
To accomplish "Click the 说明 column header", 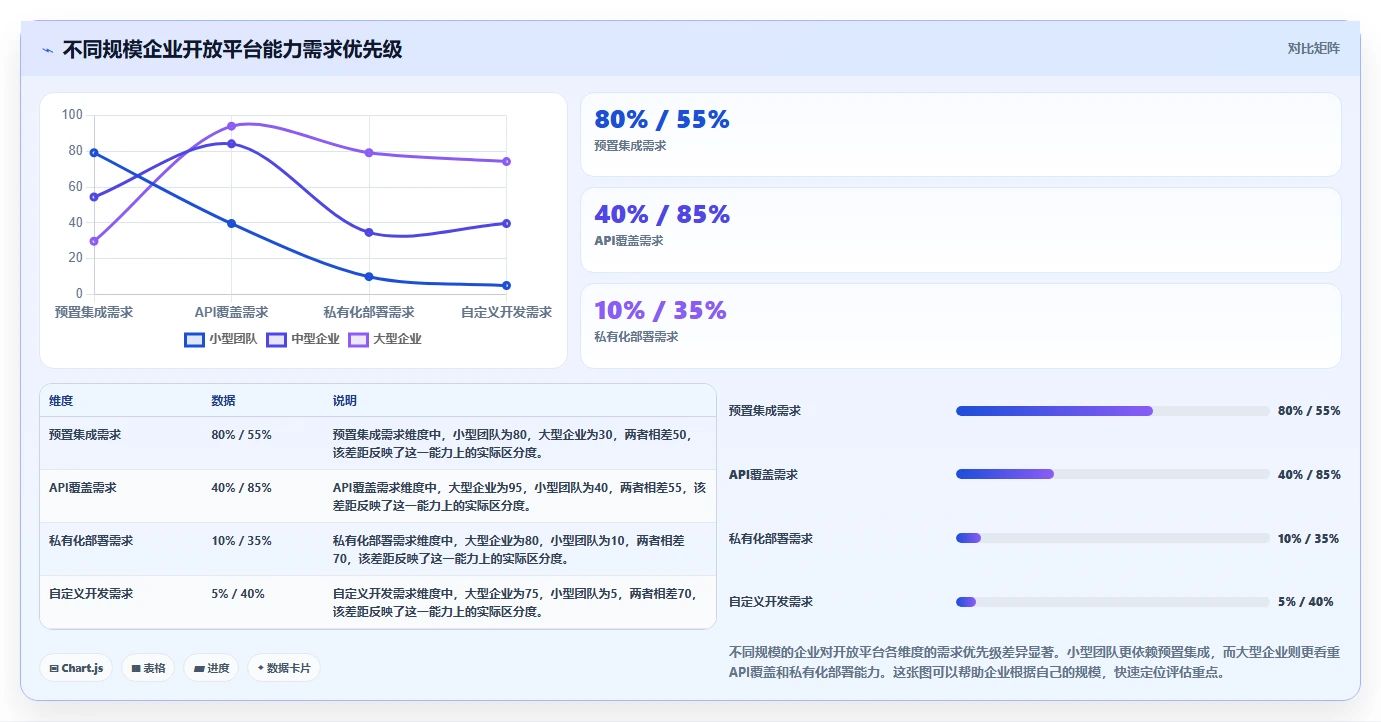I will point(345,401).
